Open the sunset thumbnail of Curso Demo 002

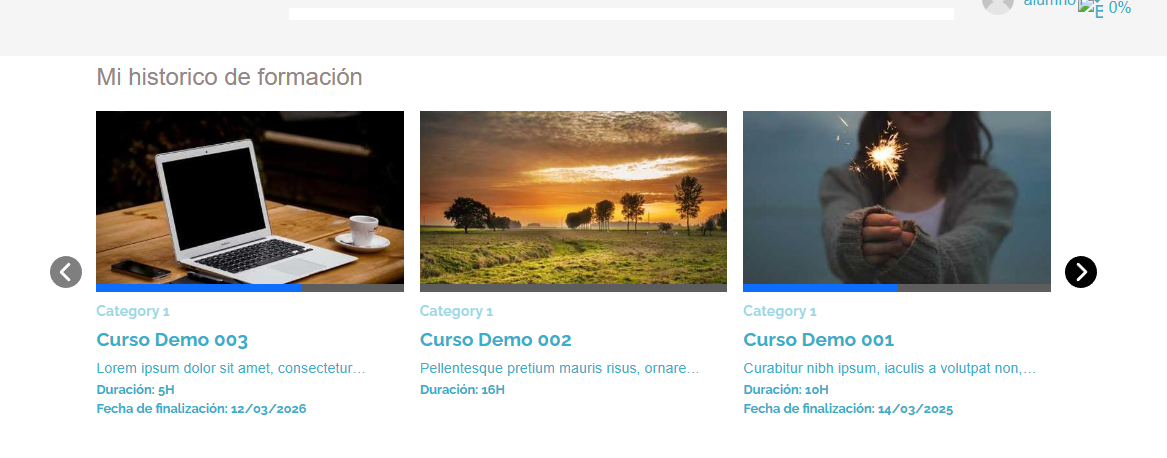pyautogui.click(x=573, y=197)
